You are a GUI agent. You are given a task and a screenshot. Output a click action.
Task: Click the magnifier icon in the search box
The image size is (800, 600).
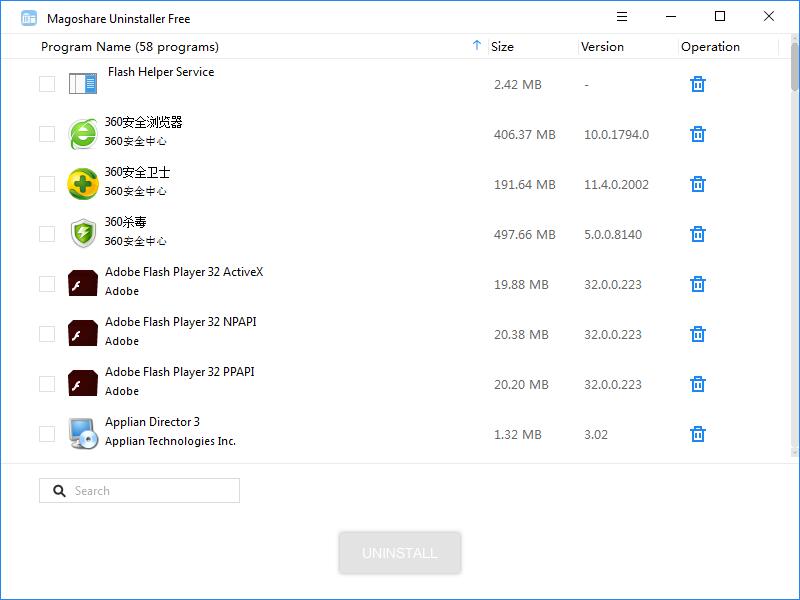click(x=61, y=490)
